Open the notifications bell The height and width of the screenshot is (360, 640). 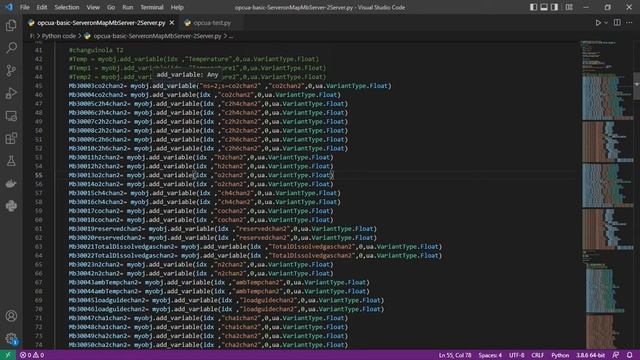click(629, 355)
